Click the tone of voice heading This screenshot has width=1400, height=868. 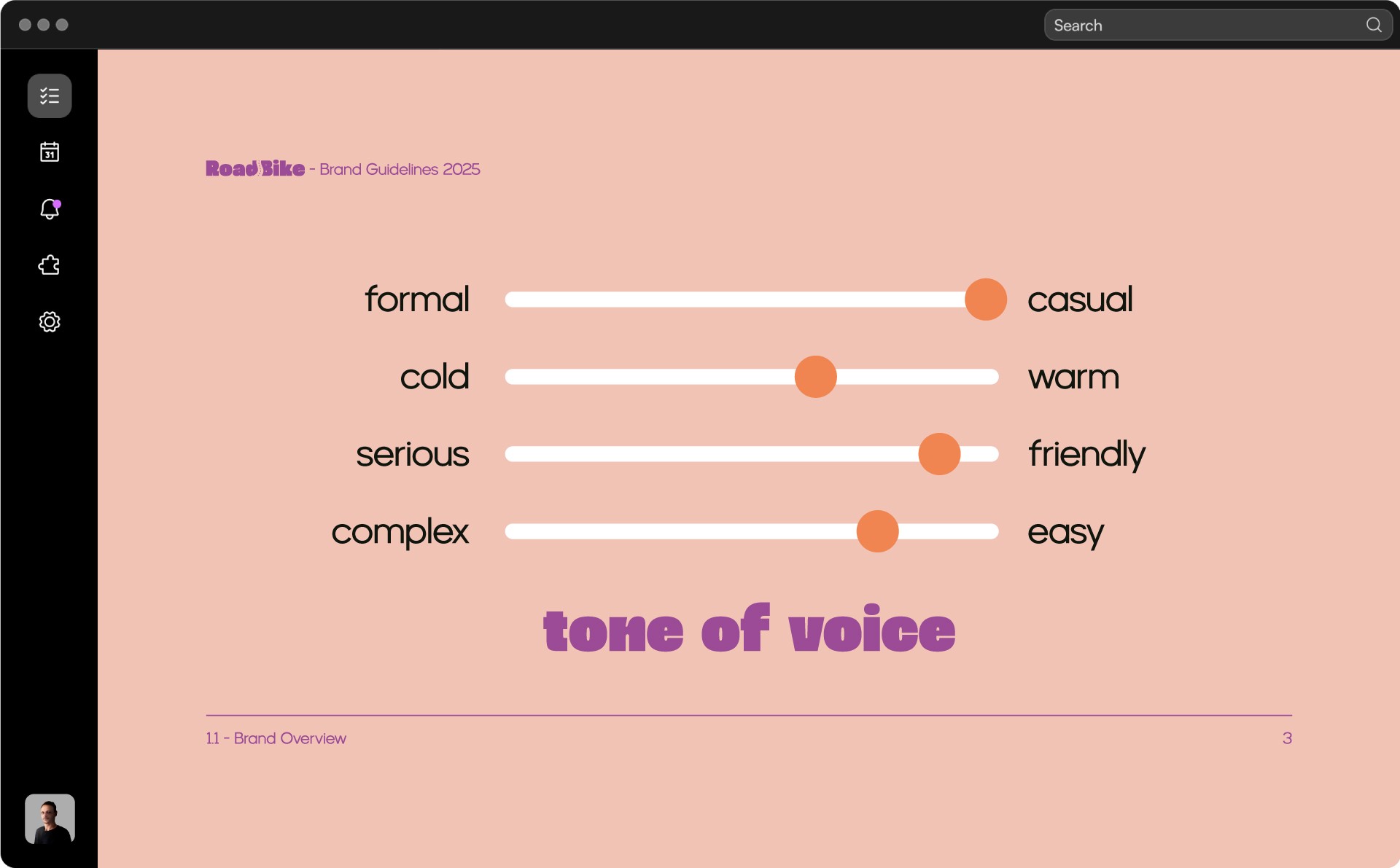point(749,630)
